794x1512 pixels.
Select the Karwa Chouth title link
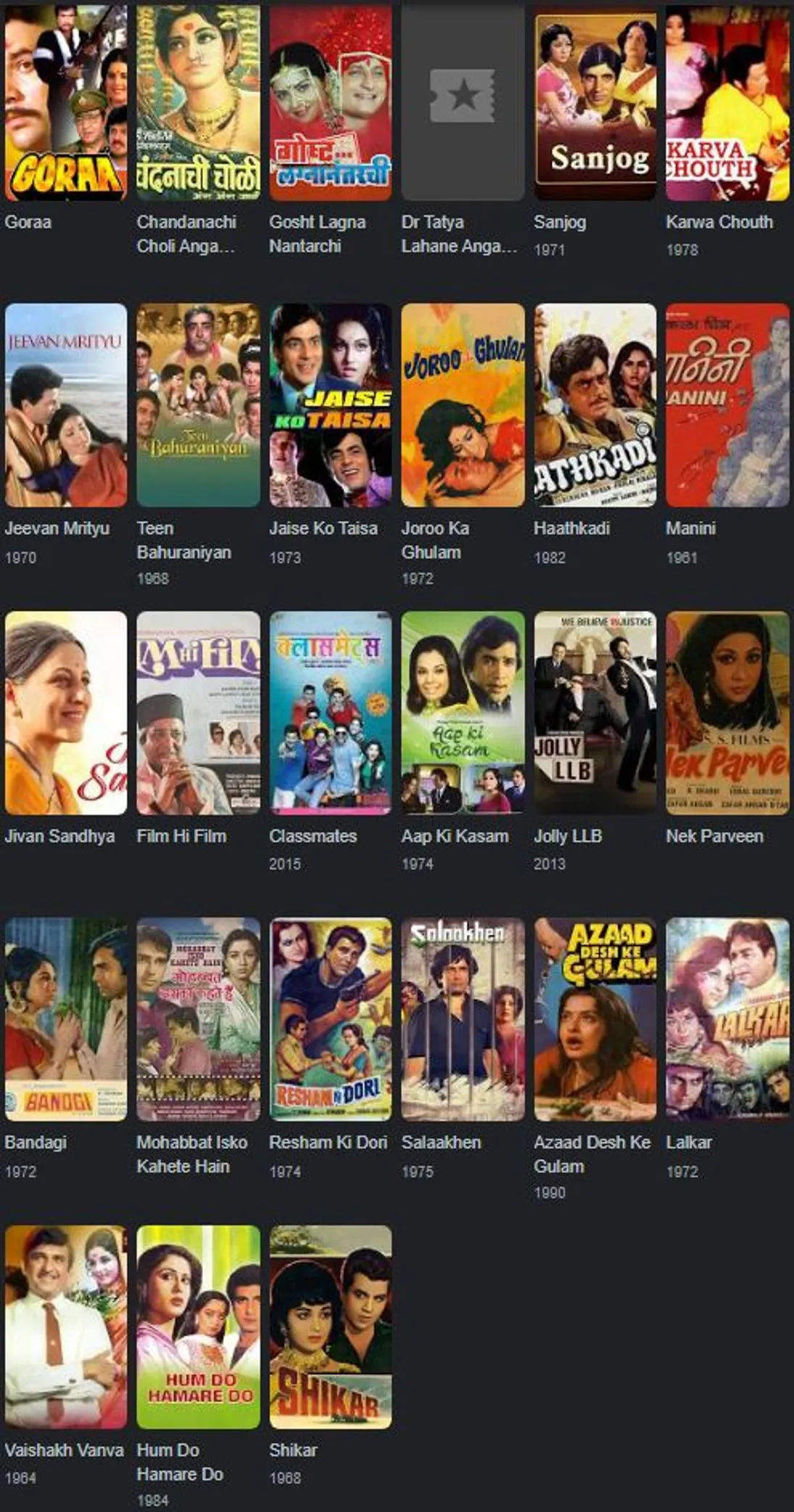pos(719,222)
